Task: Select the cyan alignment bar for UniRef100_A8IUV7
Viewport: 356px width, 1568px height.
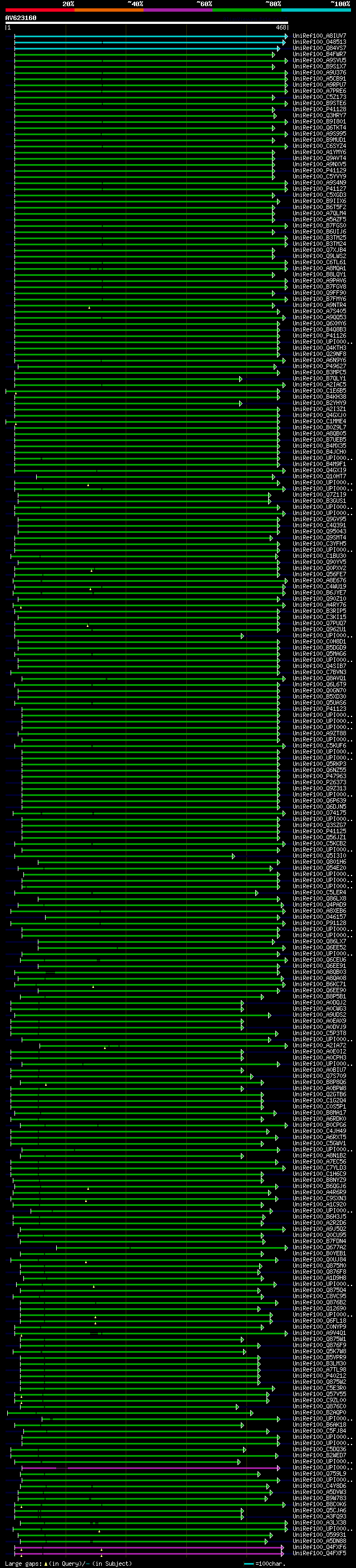Action: pyautogui.click(x=151, y=37)
